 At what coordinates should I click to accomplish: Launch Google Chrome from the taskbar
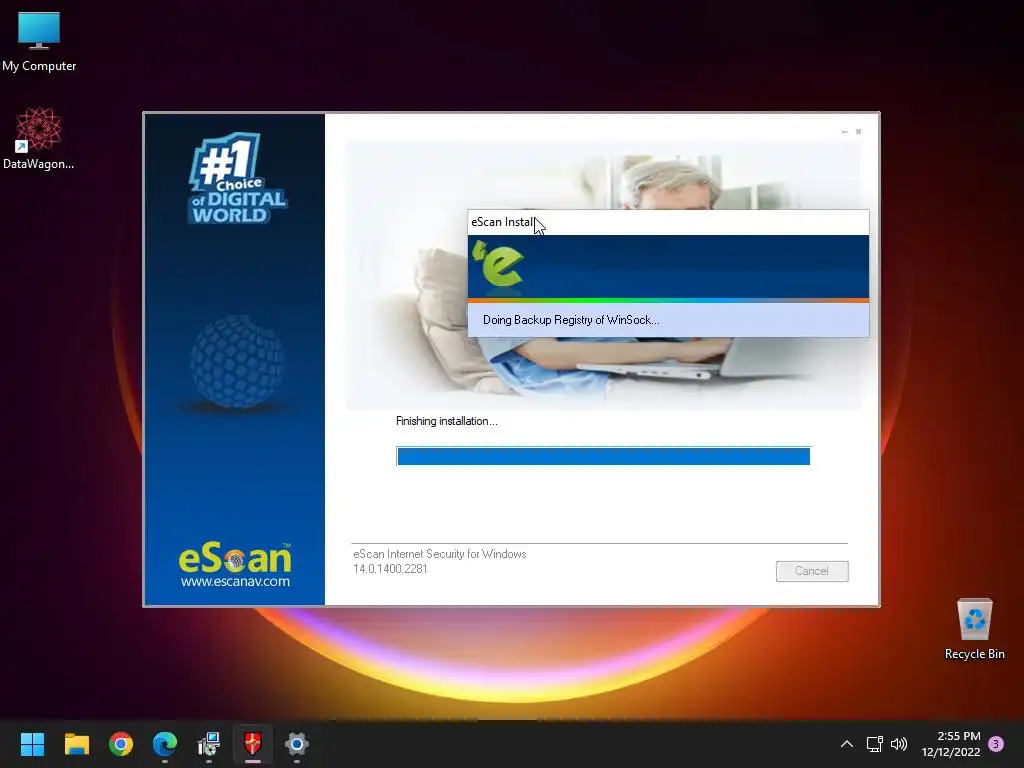121,743
